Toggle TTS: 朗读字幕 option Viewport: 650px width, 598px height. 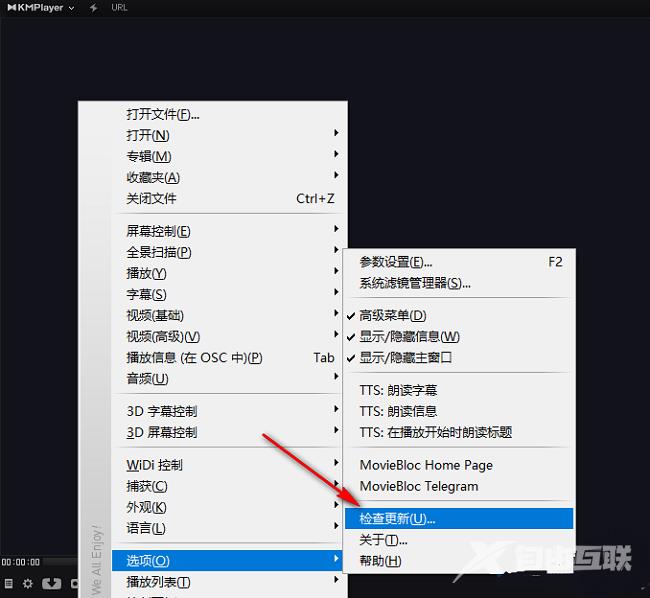[459, 390]
